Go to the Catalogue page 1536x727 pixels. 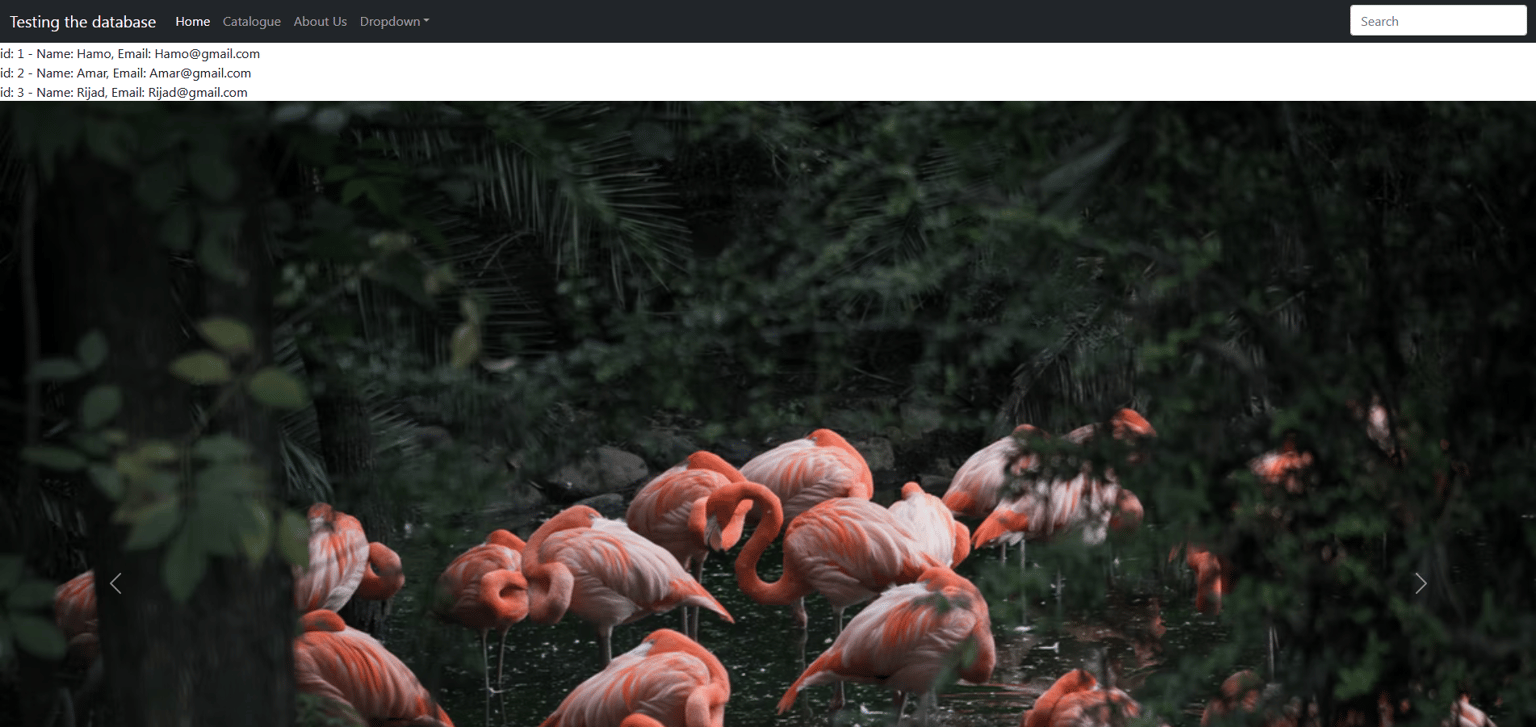click(252, 21)
